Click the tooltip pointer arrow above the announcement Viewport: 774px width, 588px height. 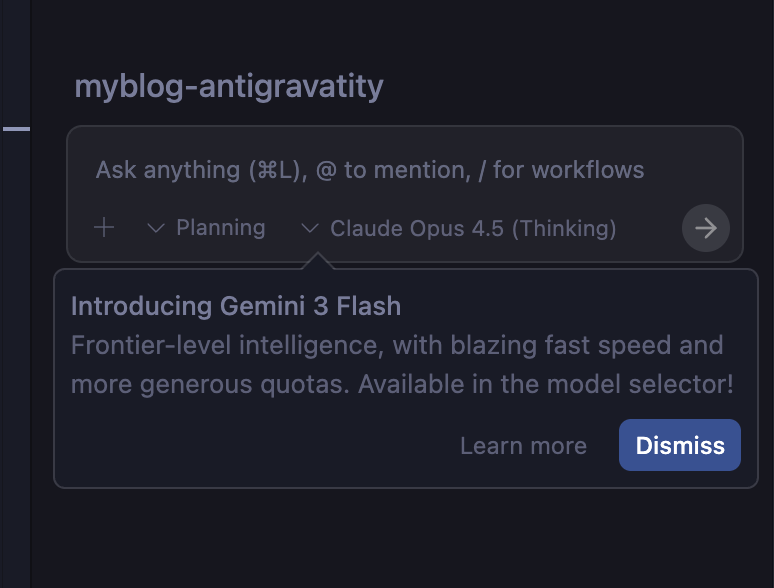pyautogui.click(x=317, y=262)
